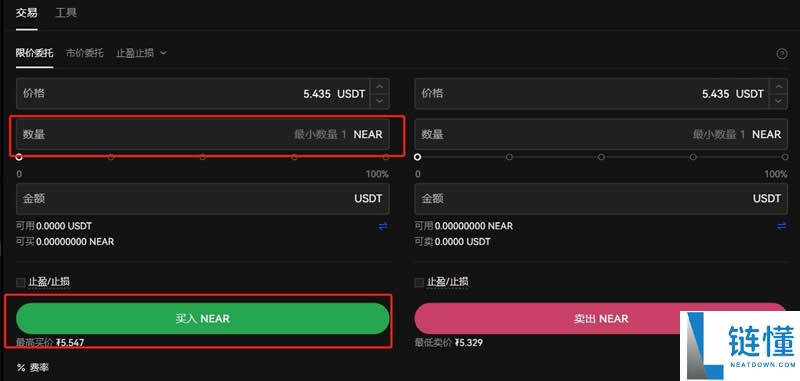
Task: Set buy slider to 25% marker
Action: tap(111, 157)
